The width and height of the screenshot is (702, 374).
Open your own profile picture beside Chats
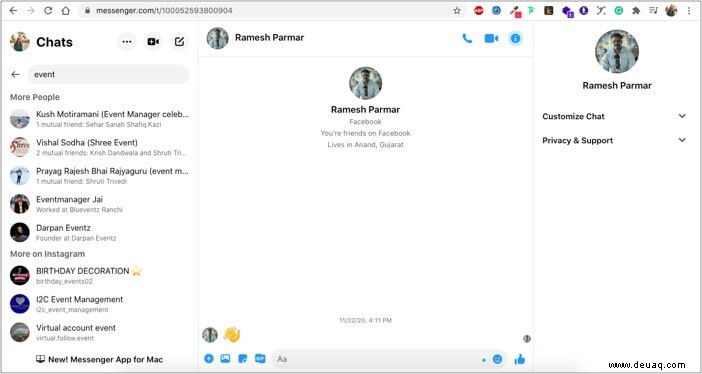coord(20,42)
